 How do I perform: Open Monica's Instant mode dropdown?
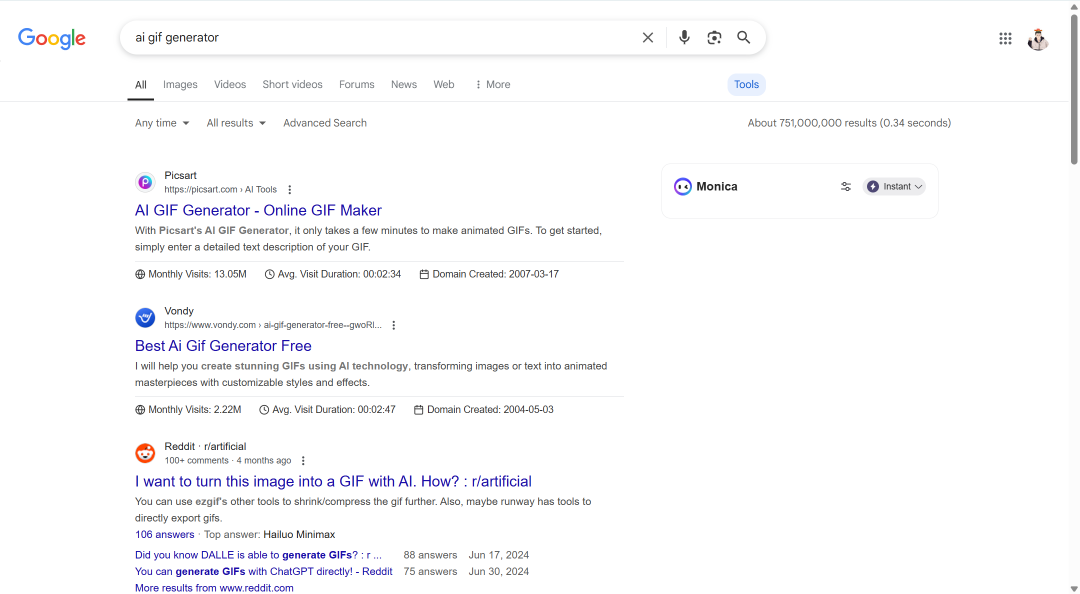pyautogui.click(x=894, y=187)
